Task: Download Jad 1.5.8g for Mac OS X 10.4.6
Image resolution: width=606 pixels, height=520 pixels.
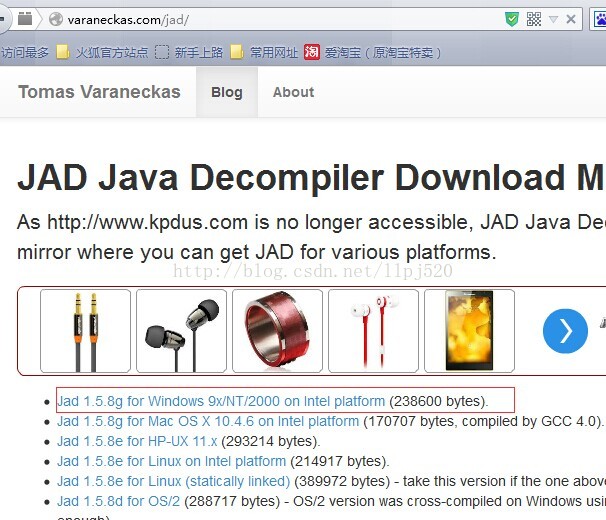Action: (x=208, y=421)
